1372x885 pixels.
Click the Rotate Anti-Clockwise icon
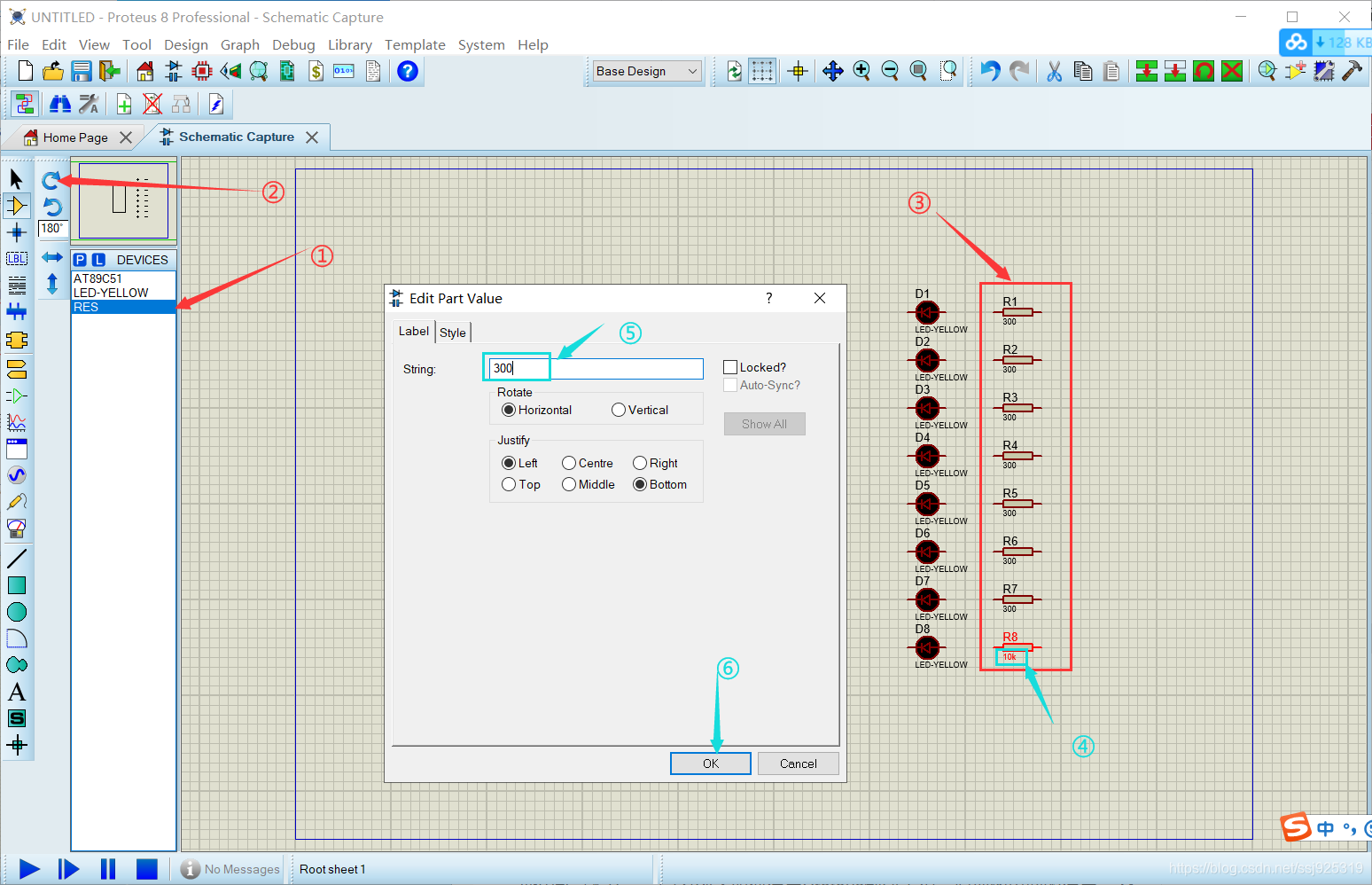pos(52,207)
